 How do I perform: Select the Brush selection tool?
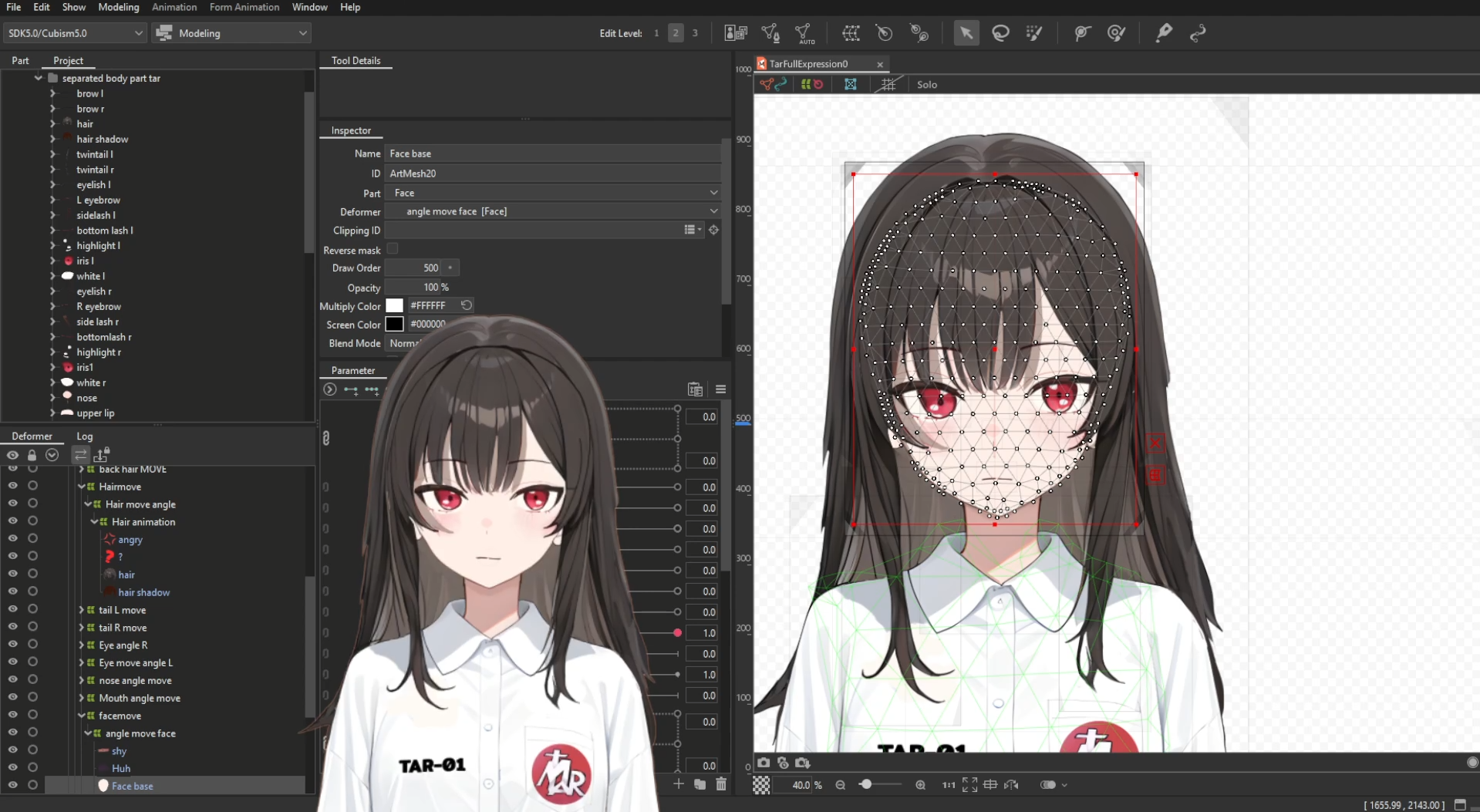click(x=1034, y=33)
